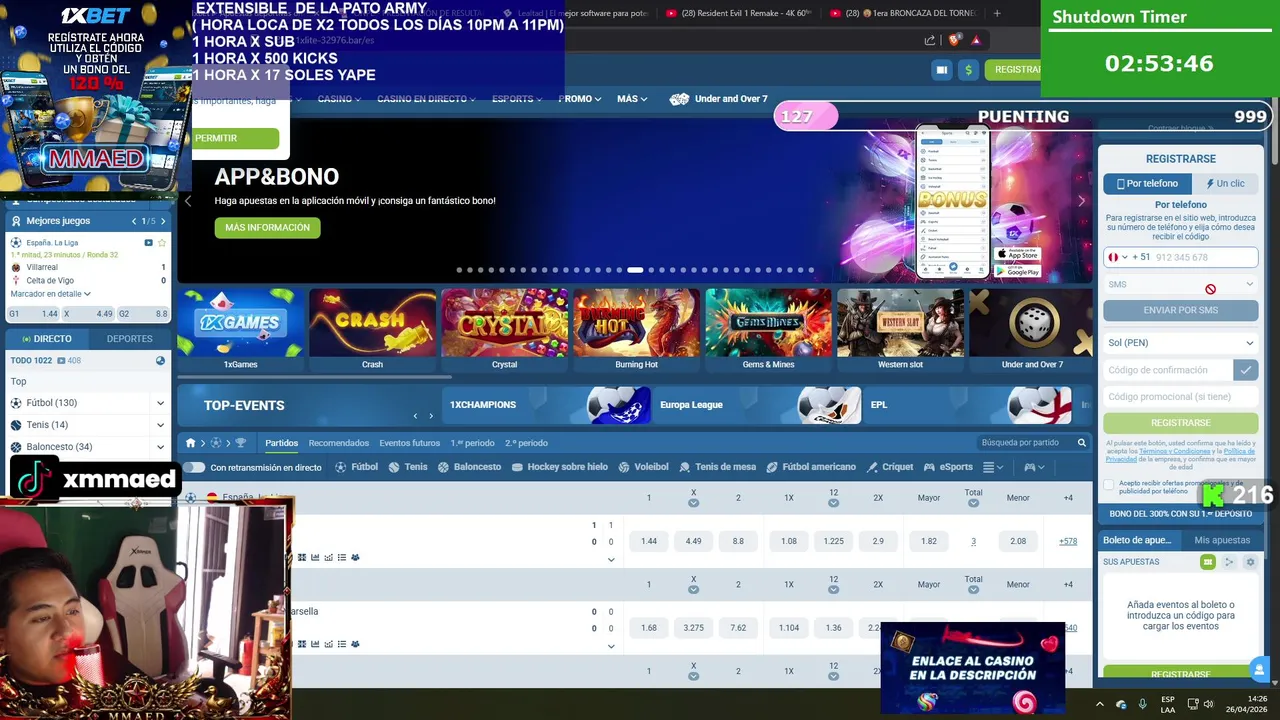Open the SMS delivery method dropdown
Screen dimensions: 1280x720
coord(1180,285)
